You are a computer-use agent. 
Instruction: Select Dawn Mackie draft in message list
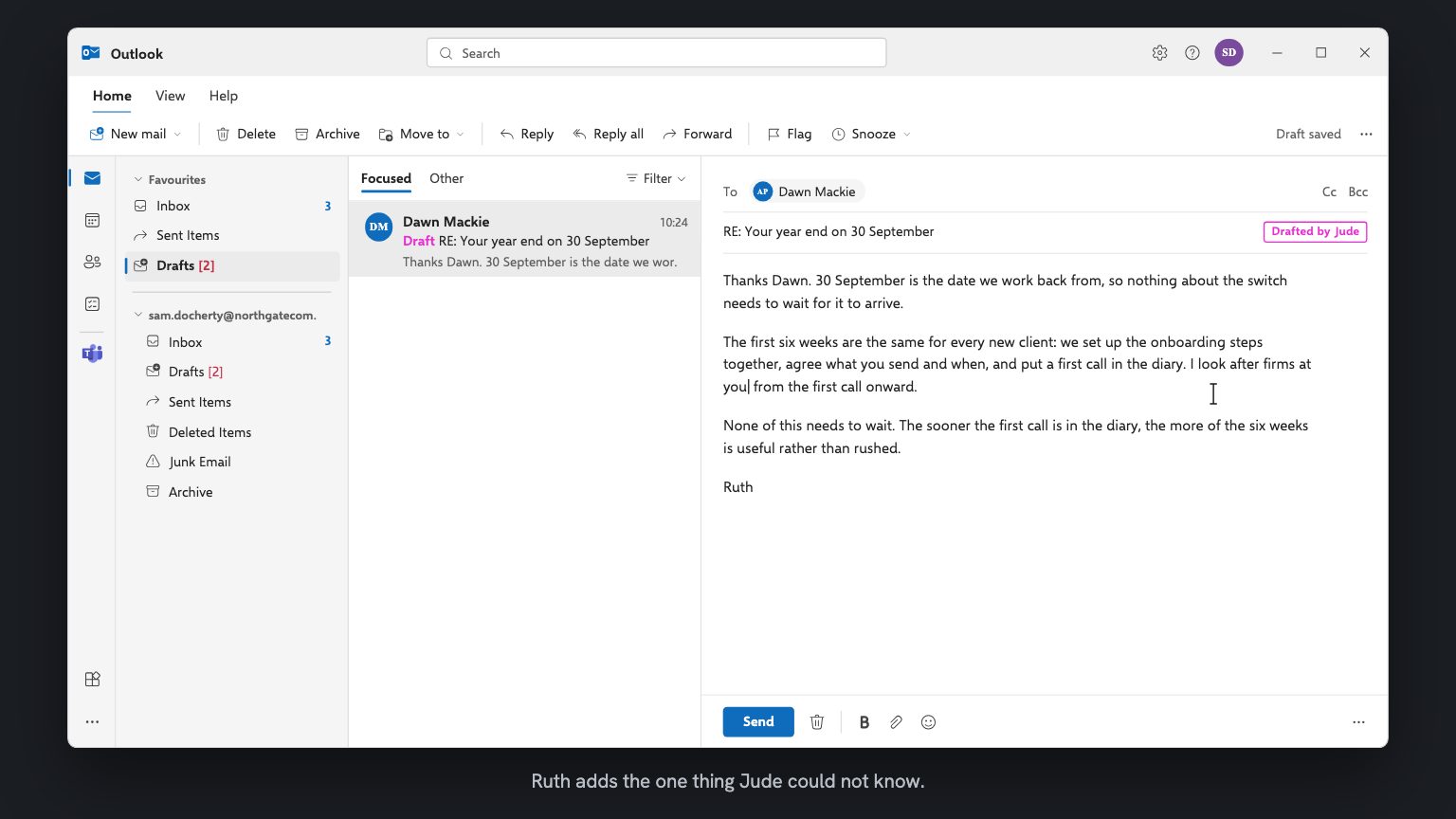(x=524, y=239)
